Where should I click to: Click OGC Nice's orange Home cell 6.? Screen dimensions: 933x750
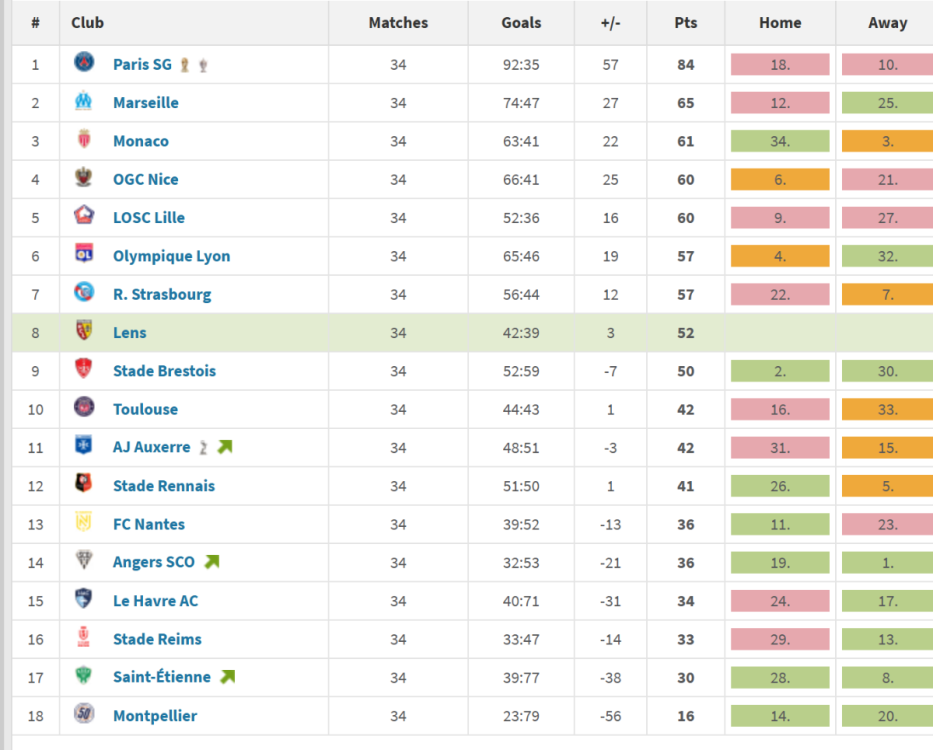[780, 179]
